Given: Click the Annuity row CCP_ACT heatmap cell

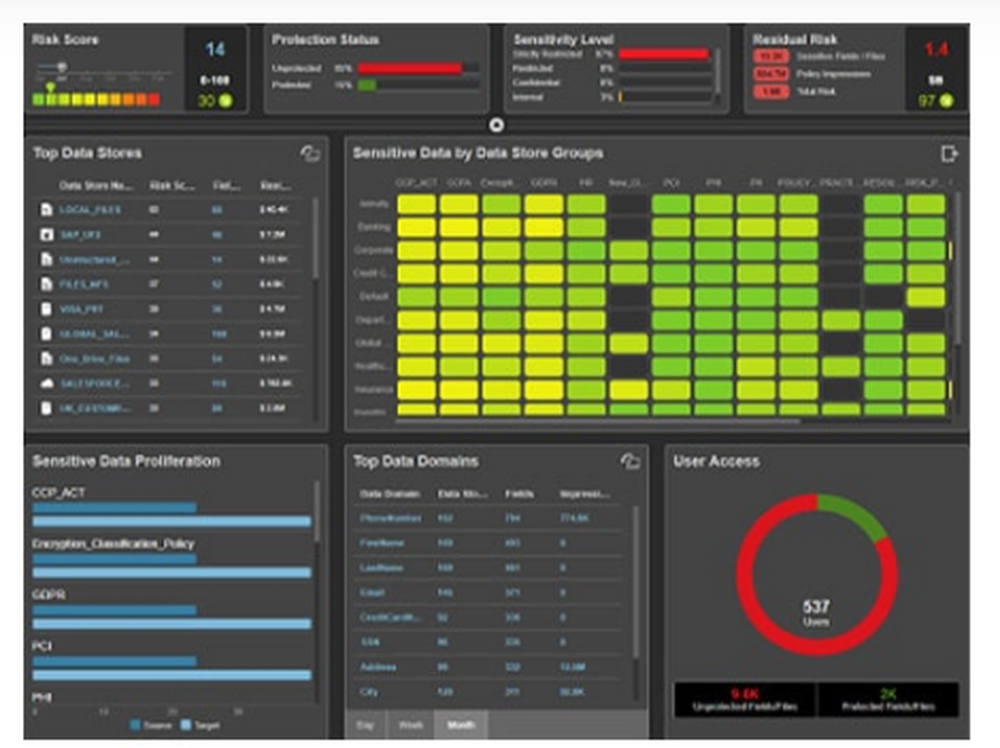Looking at the screenshot, I should (416, 204).
